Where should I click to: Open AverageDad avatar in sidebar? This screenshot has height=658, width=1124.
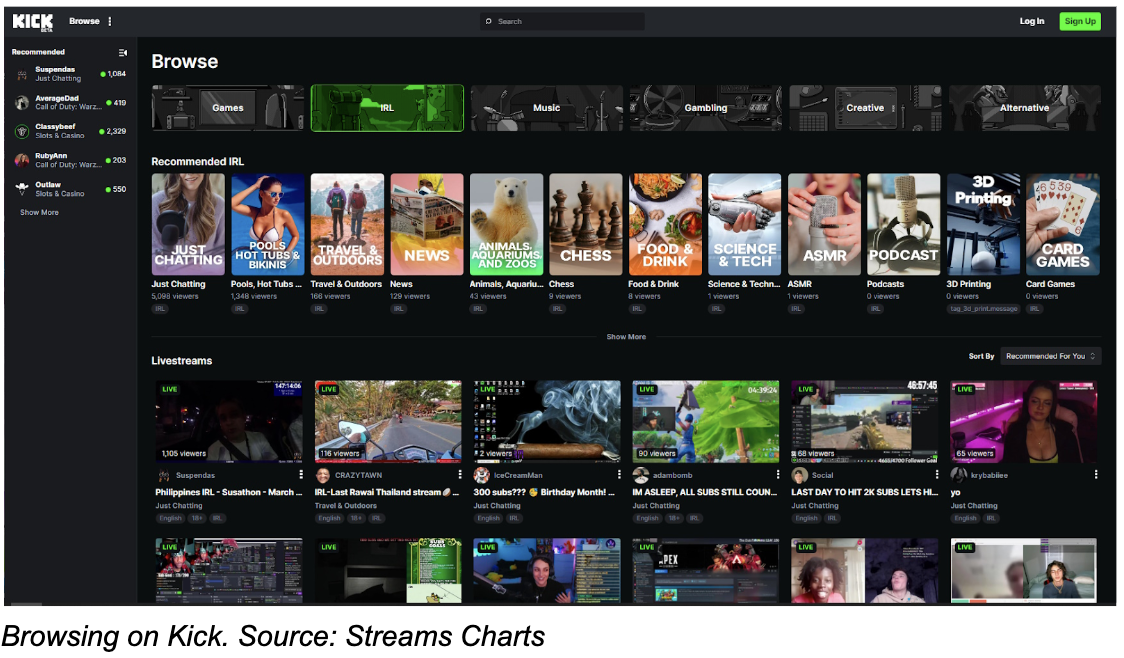[x=22, y=102]
